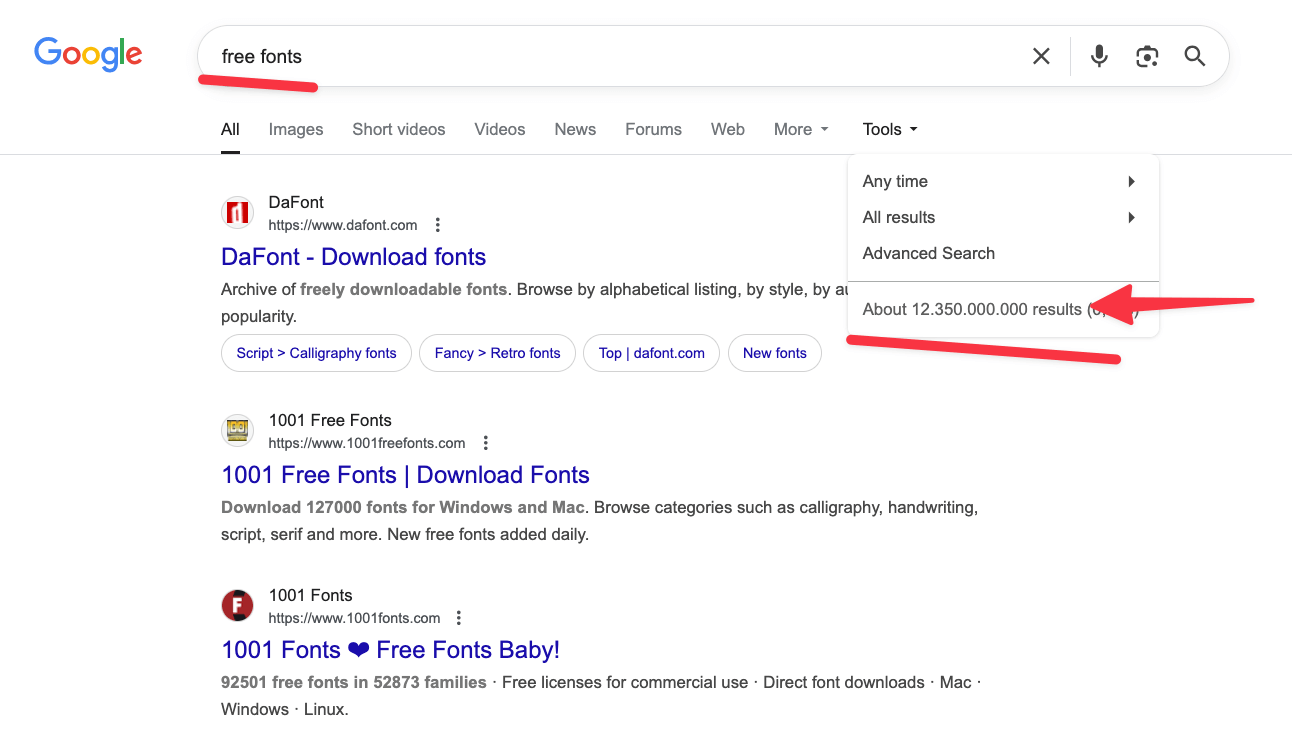Image resolution: width=1292 pixels, height=745 pixels.
Task: Click the magnifying glass search icon
Action: (x=1195, y=56)
